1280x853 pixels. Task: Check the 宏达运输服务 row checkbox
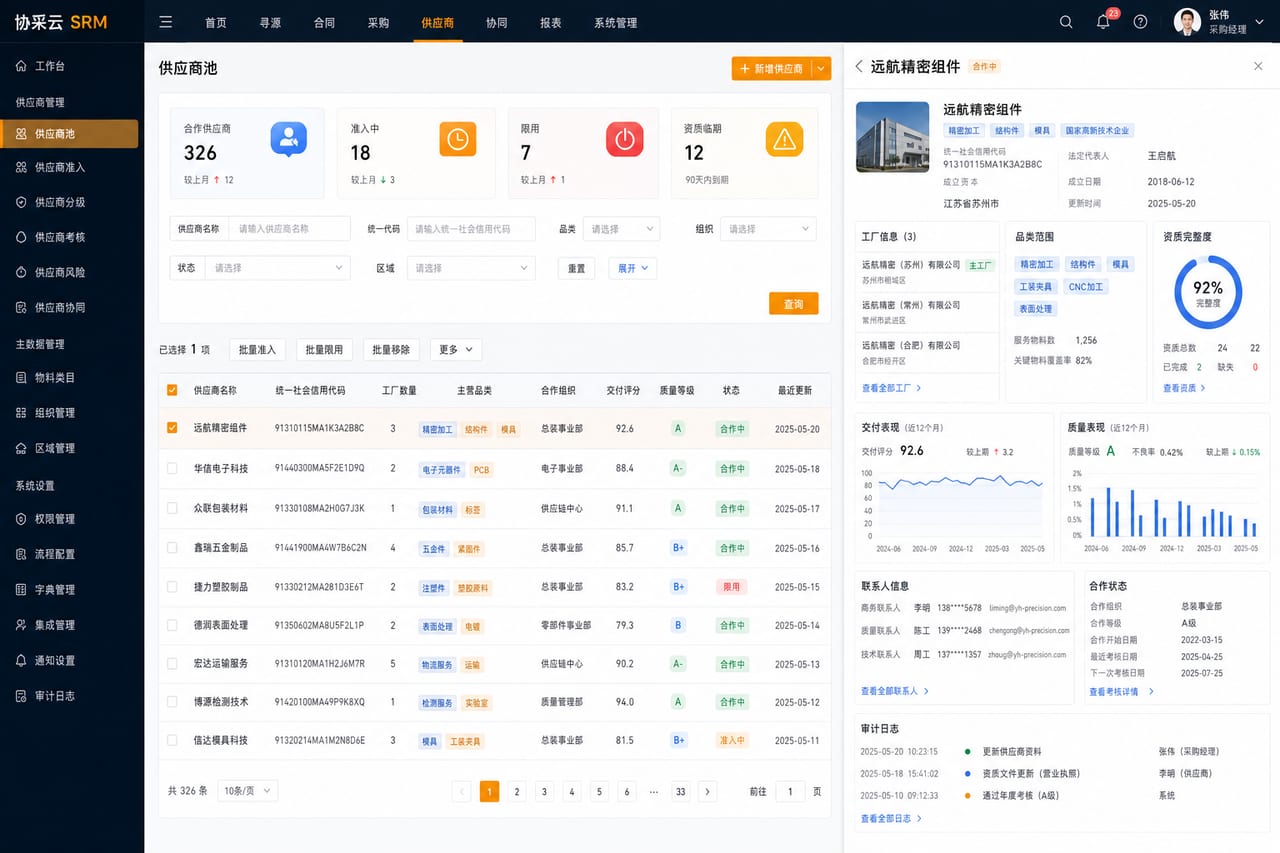[x=172, y=663]
